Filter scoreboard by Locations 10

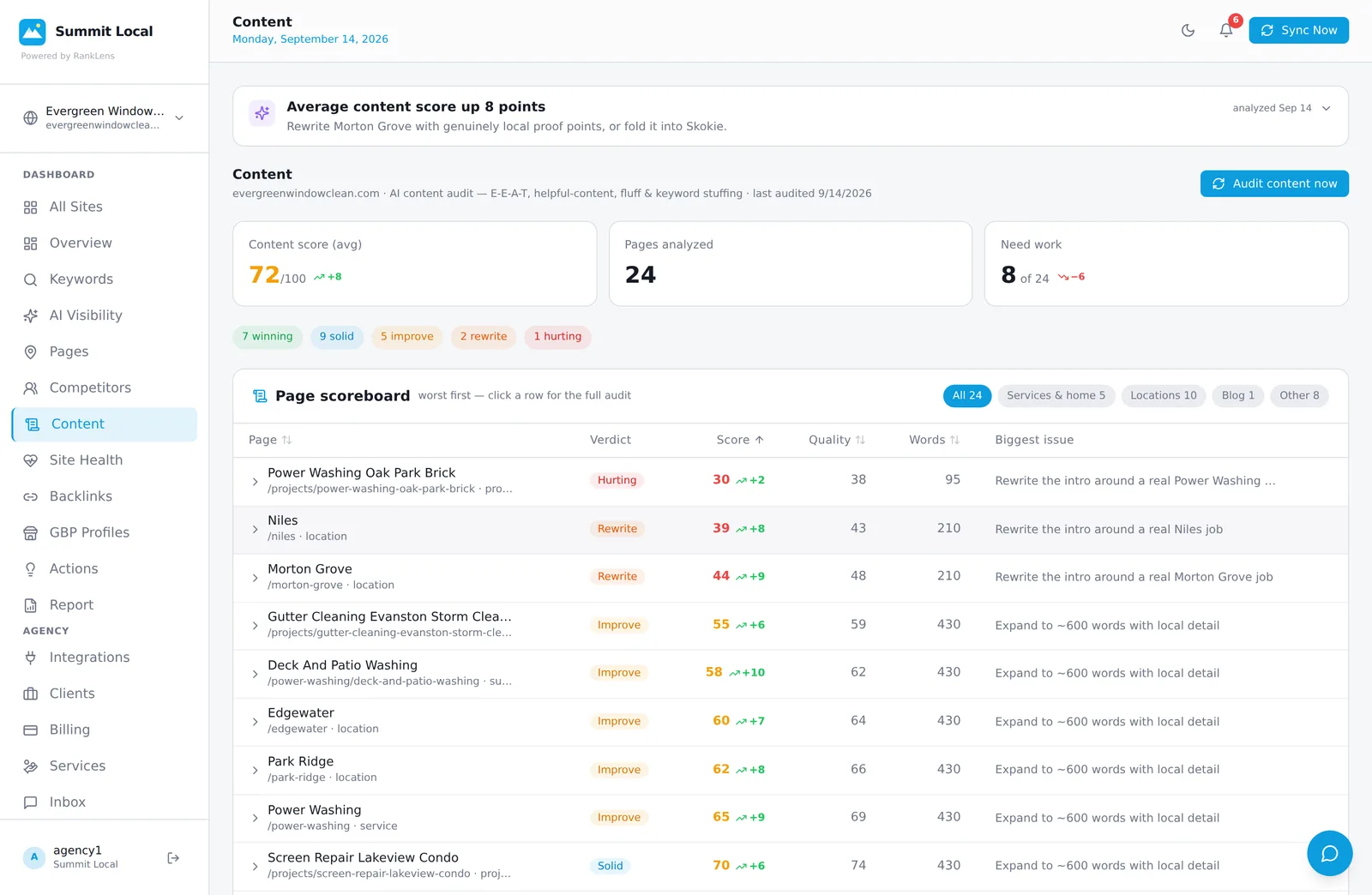point(1164,395)
